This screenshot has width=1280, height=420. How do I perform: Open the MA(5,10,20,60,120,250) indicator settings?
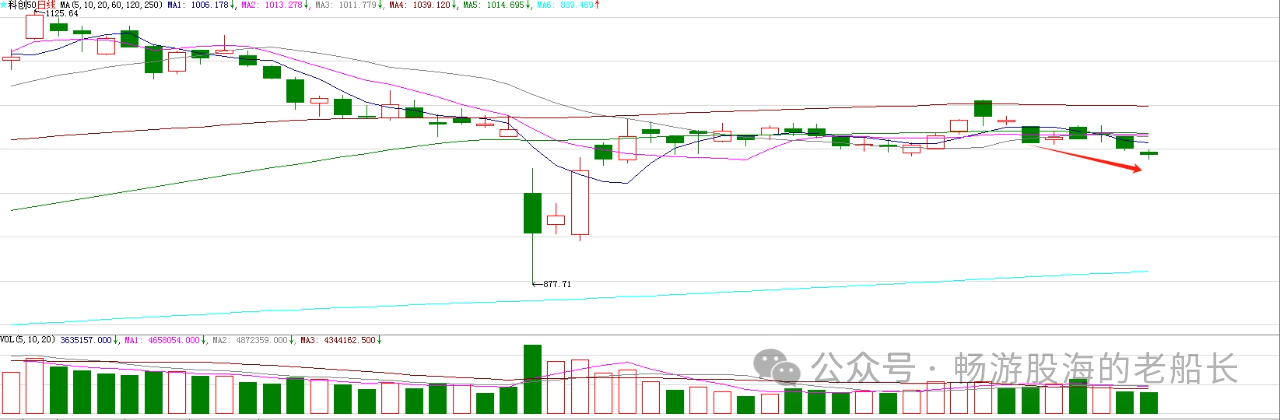click(x=111, y=5)
